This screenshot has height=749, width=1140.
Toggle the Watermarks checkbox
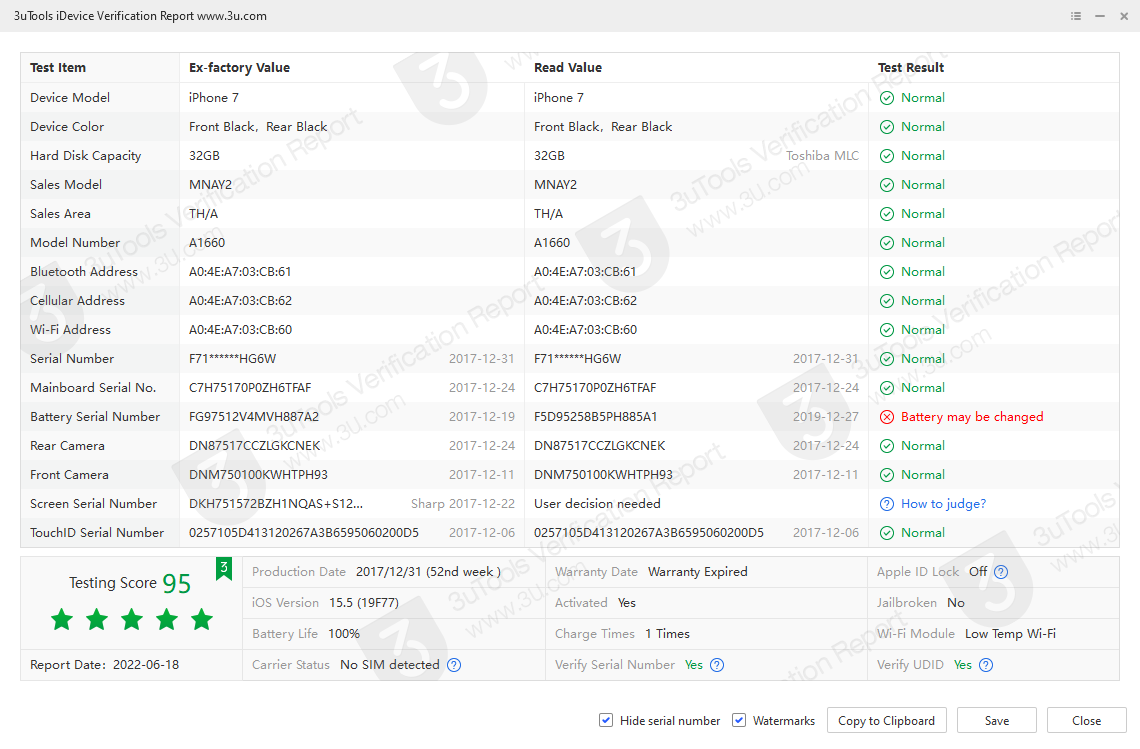tap(739, 720)
